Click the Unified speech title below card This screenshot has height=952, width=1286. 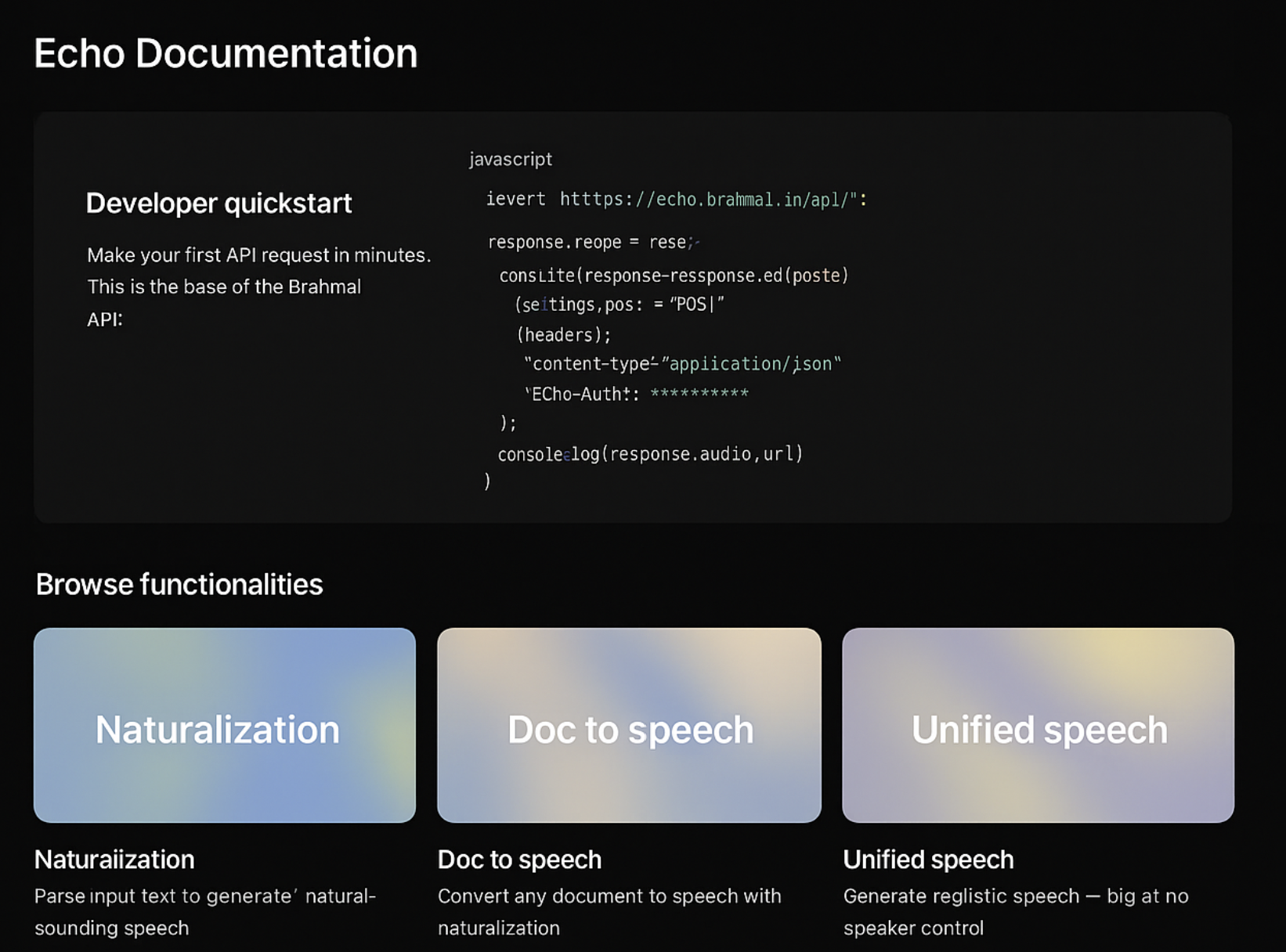pyautogui.click(x=928, y=860)
